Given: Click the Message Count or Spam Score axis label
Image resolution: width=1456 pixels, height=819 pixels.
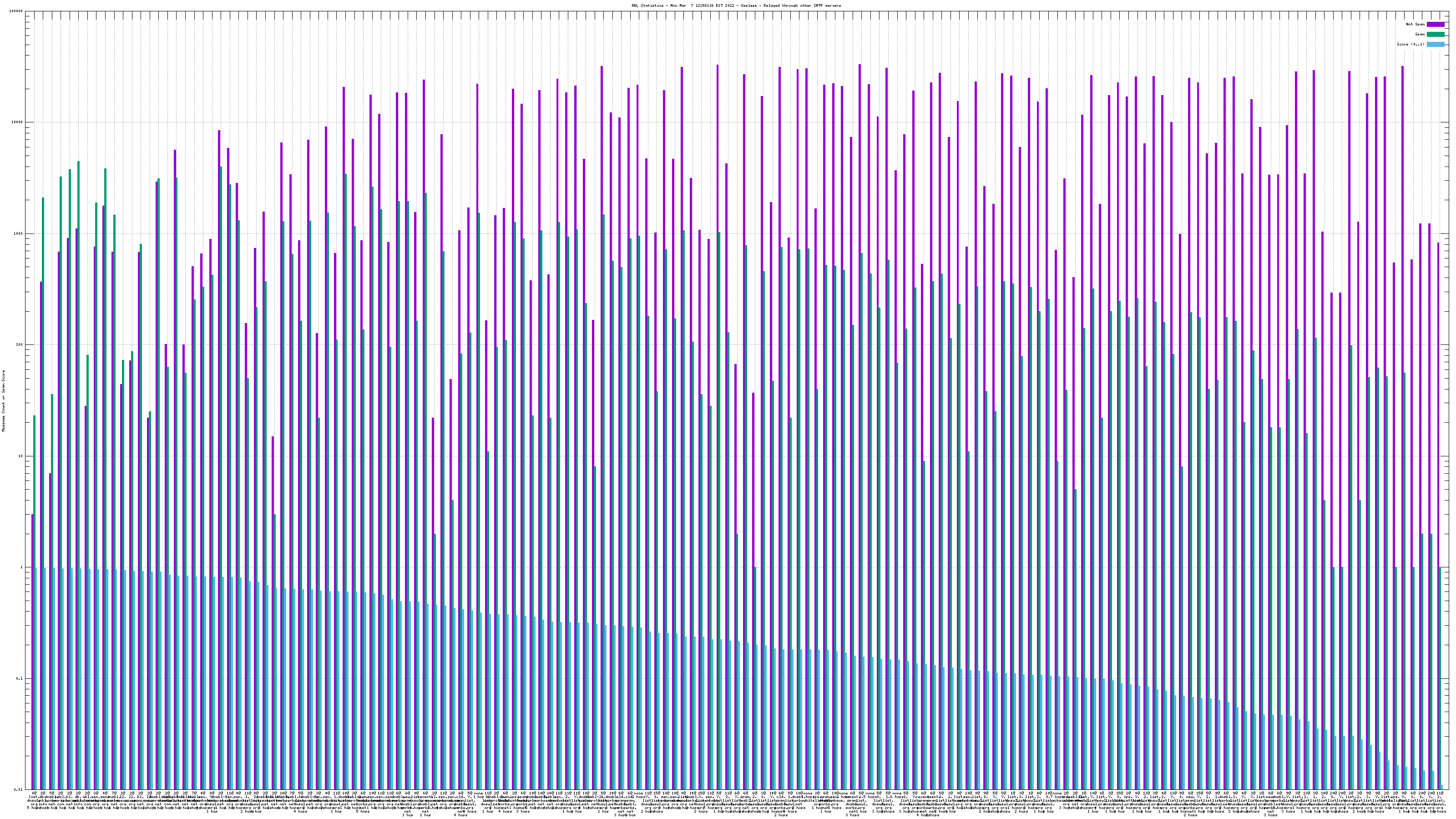Looking at the screenshot, I should [x=3, y=401].
